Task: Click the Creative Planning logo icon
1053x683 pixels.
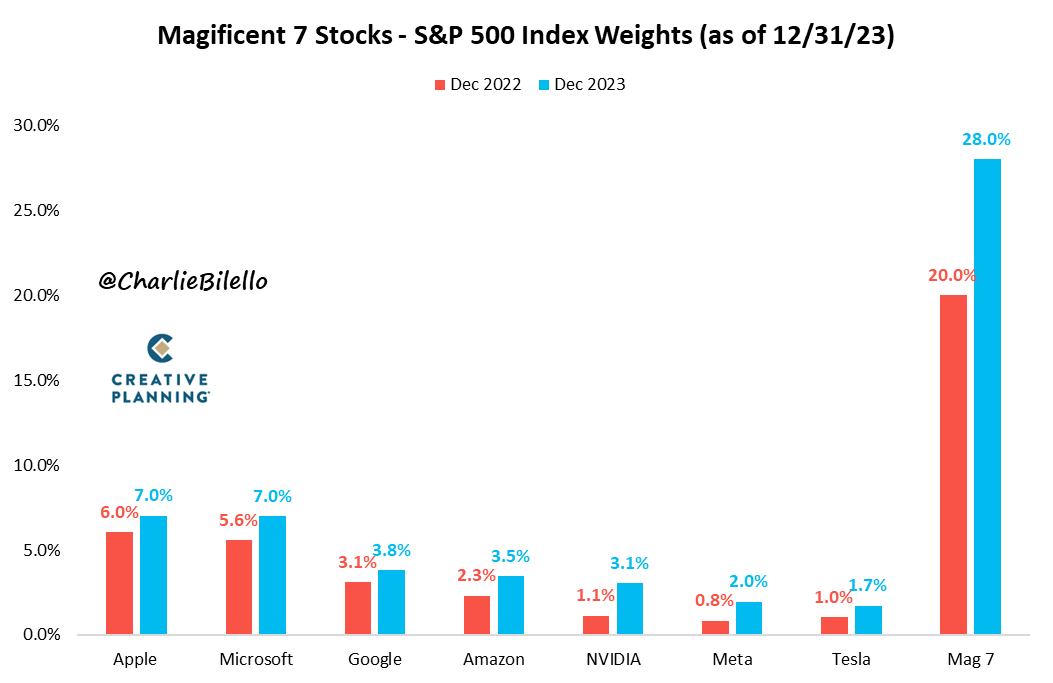Action: [x=160, y=347]
